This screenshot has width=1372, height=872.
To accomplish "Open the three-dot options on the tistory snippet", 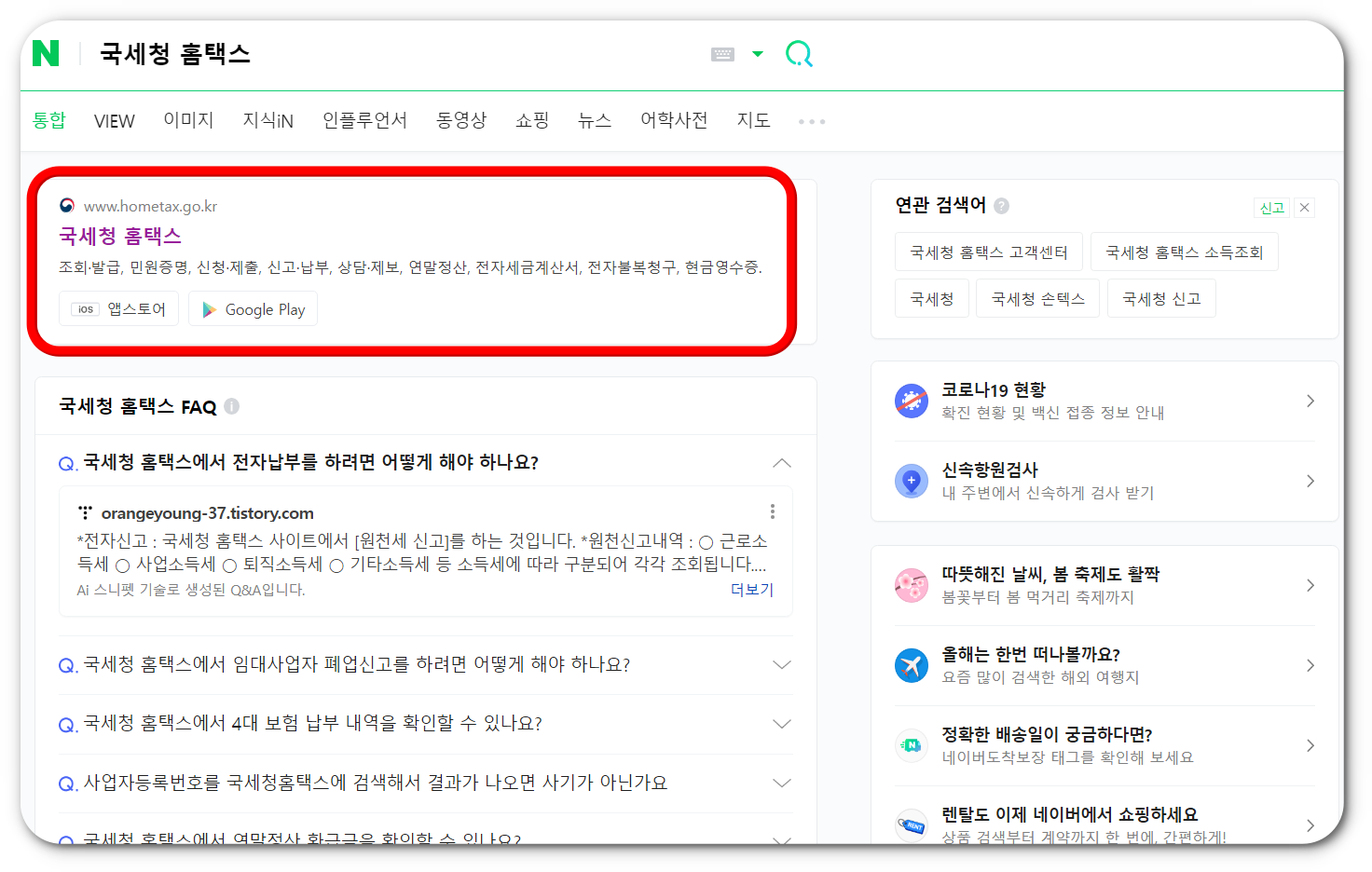I will pyautogui.click(x=772, y=511).
